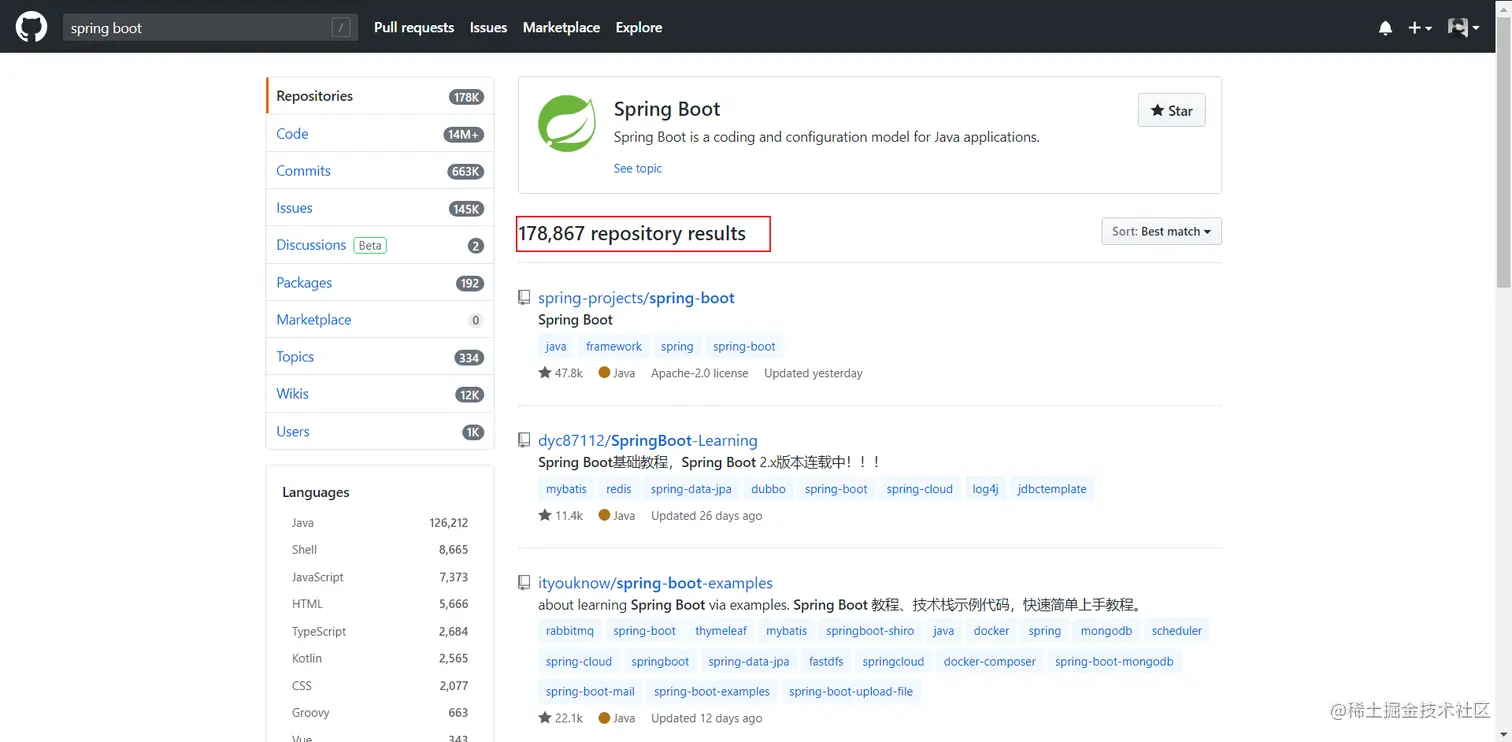This screenshot has height=742, width=1512.
Task: Open dyc87112/SpringBoot-Learning repository
Action: [648, 440]
